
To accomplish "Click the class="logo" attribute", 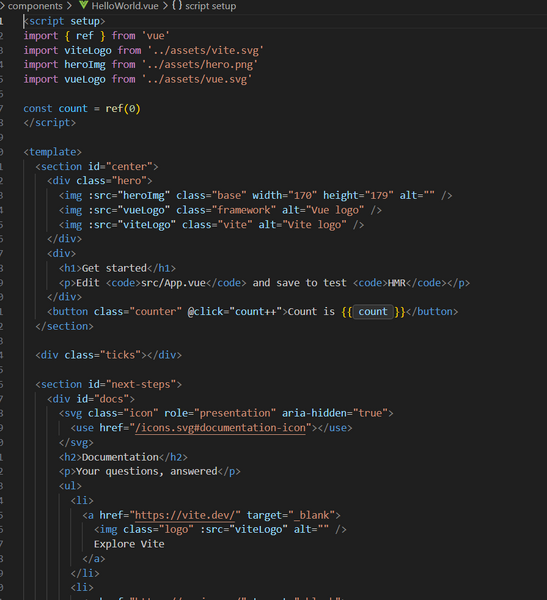I will pos(158,530).
